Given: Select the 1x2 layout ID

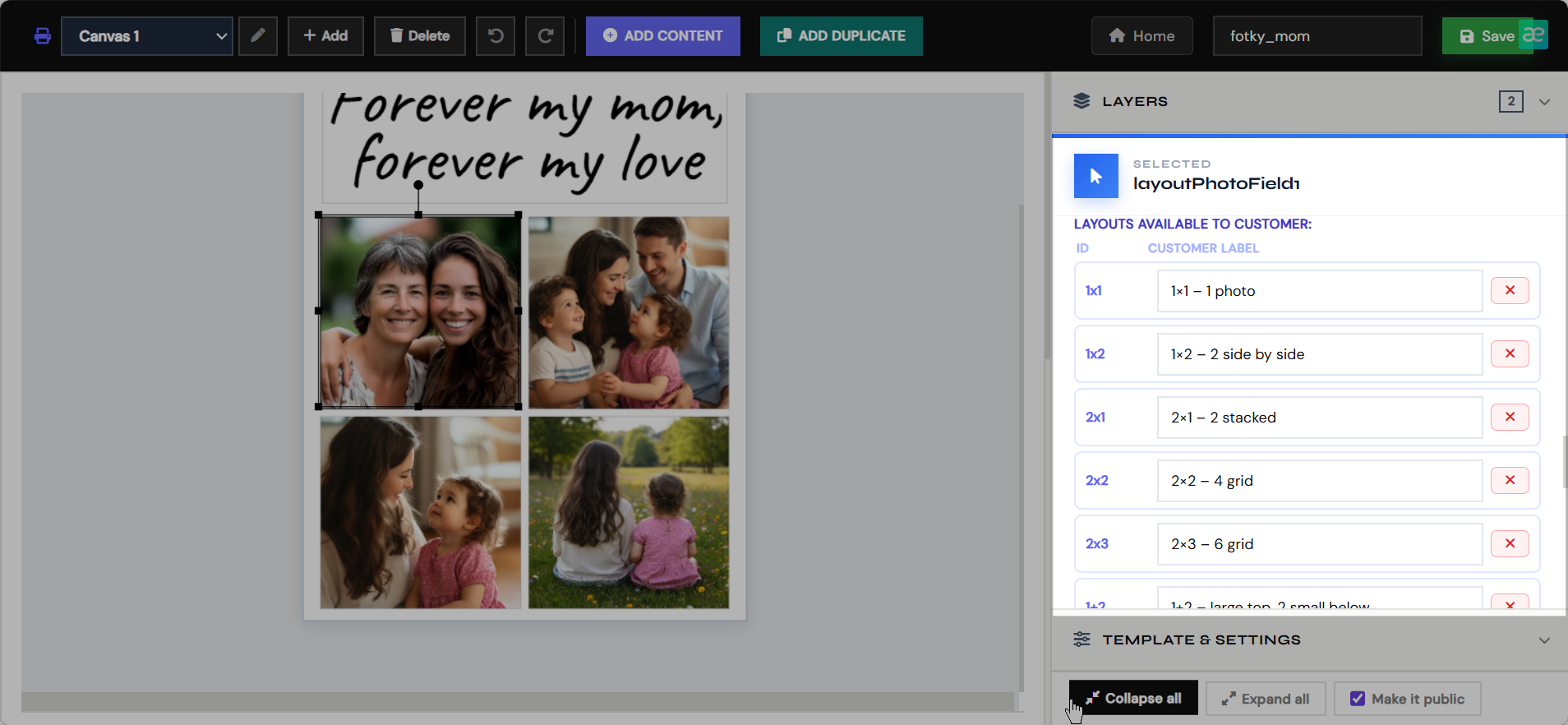Looking at the screenshot, I should (1095, 354).
